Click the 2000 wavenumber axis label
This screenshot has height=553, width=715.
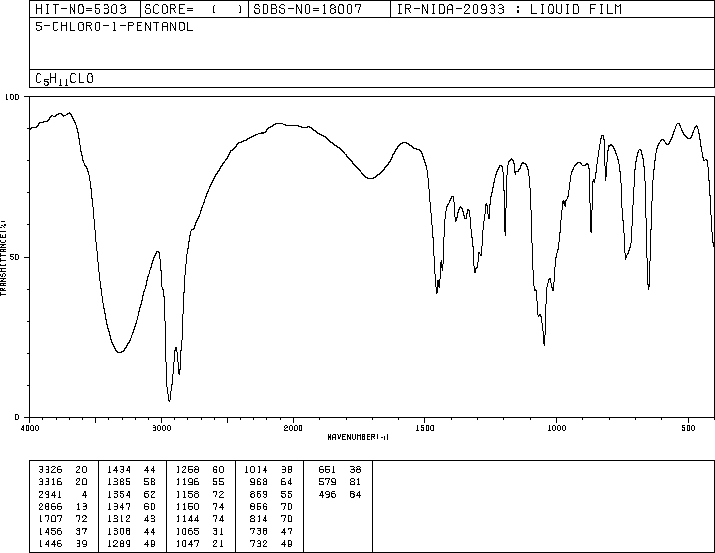coord(293,428)
